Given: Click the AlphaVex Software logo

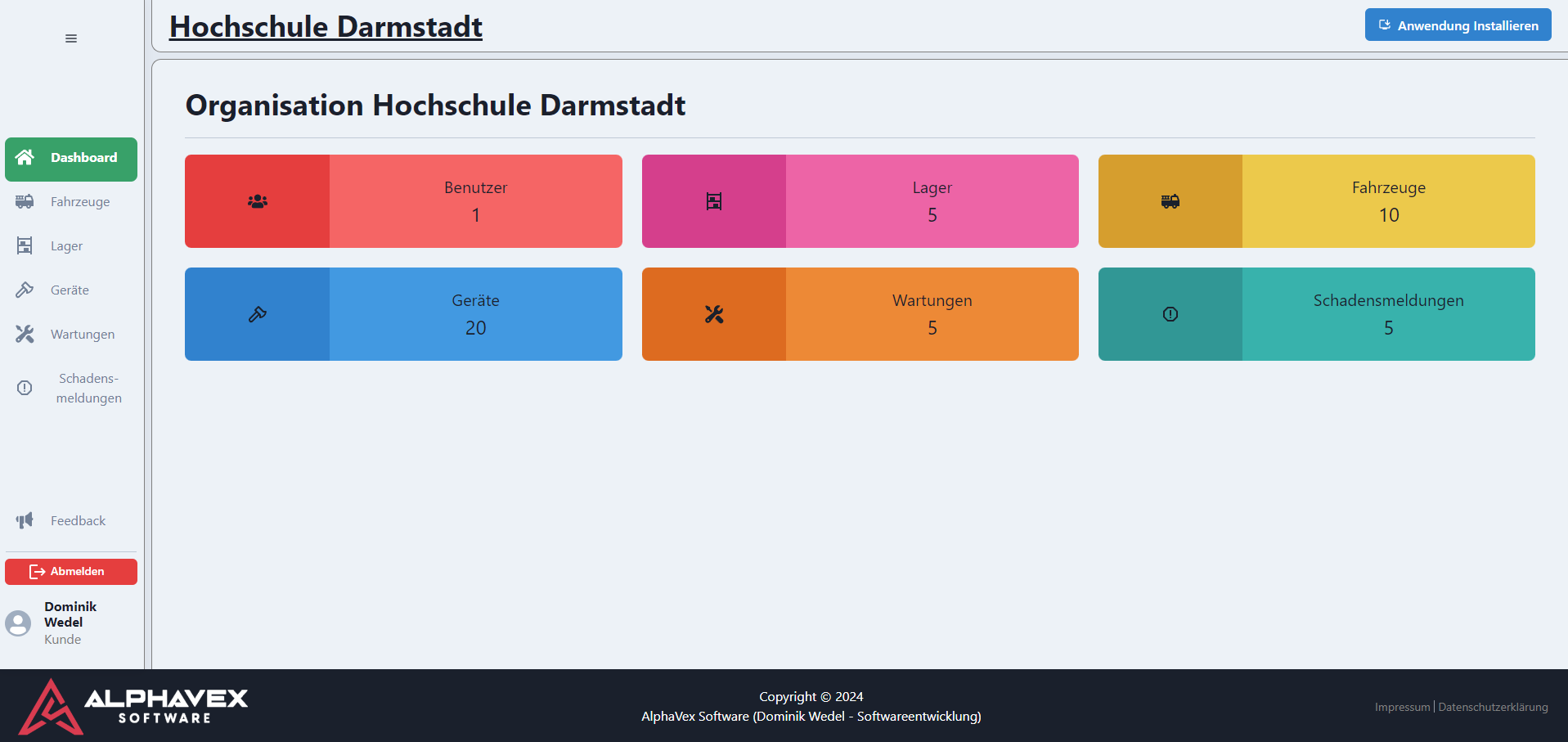Looking at the screenshot, I should [x=133, y=706].
